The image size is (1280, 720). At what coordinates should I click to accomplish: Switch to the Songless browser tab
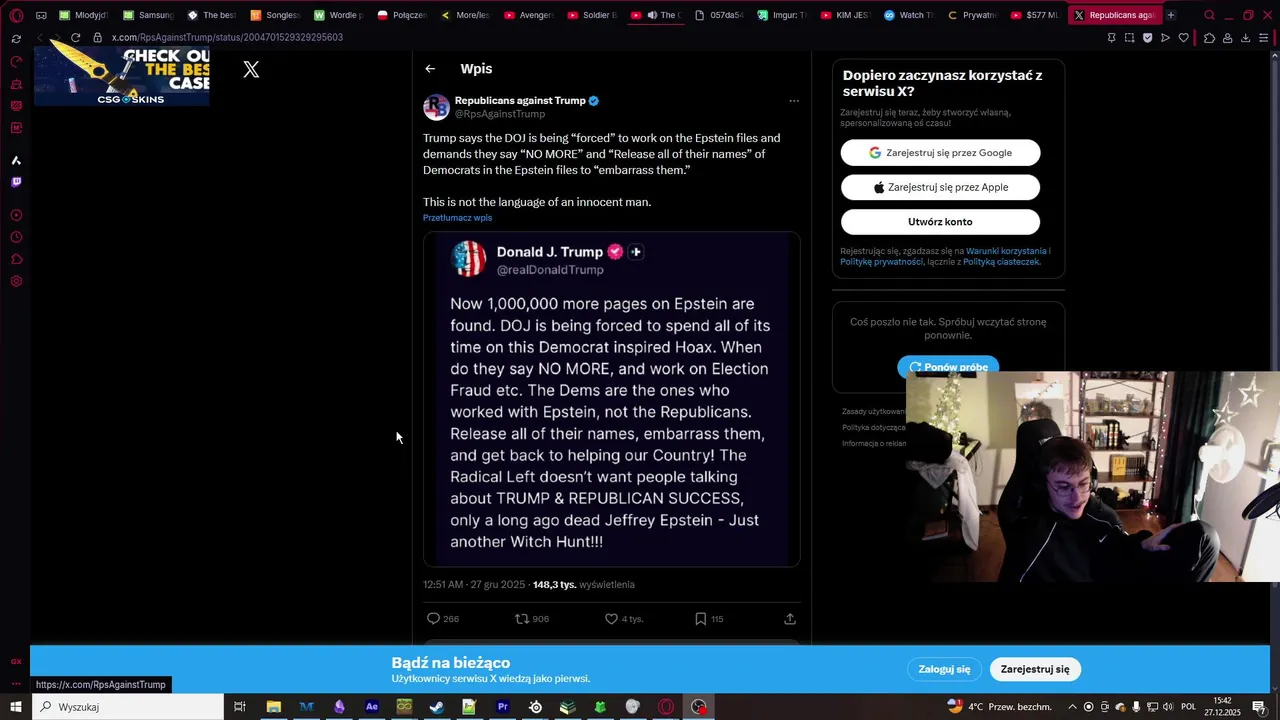[275, 15]
